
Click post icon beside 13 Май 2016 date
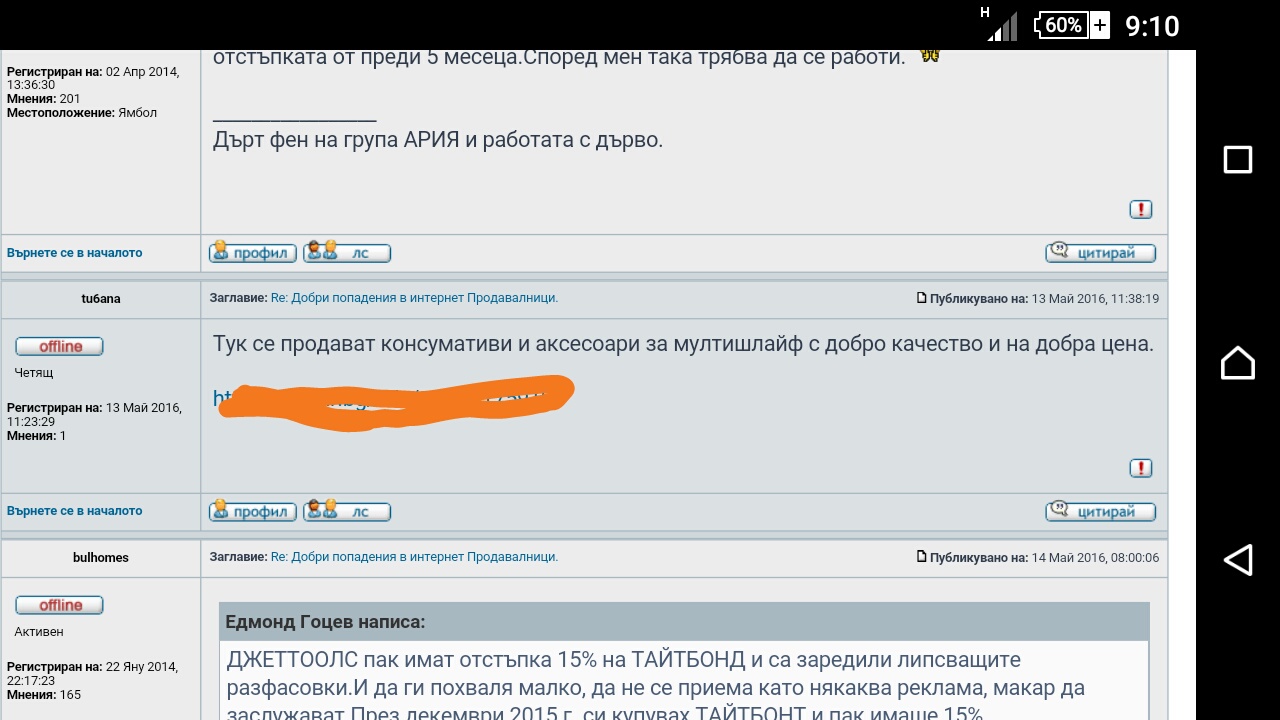(x=922, y=298)
